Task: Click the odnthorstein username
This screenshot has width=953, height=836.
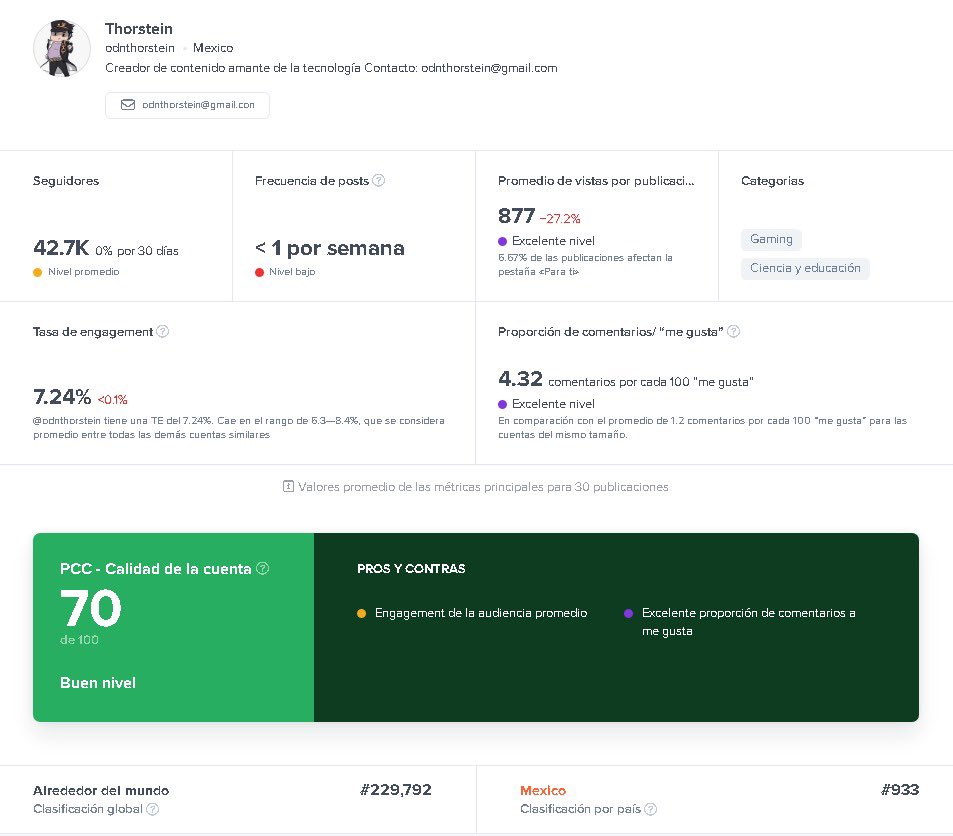Action: [140, 48]
